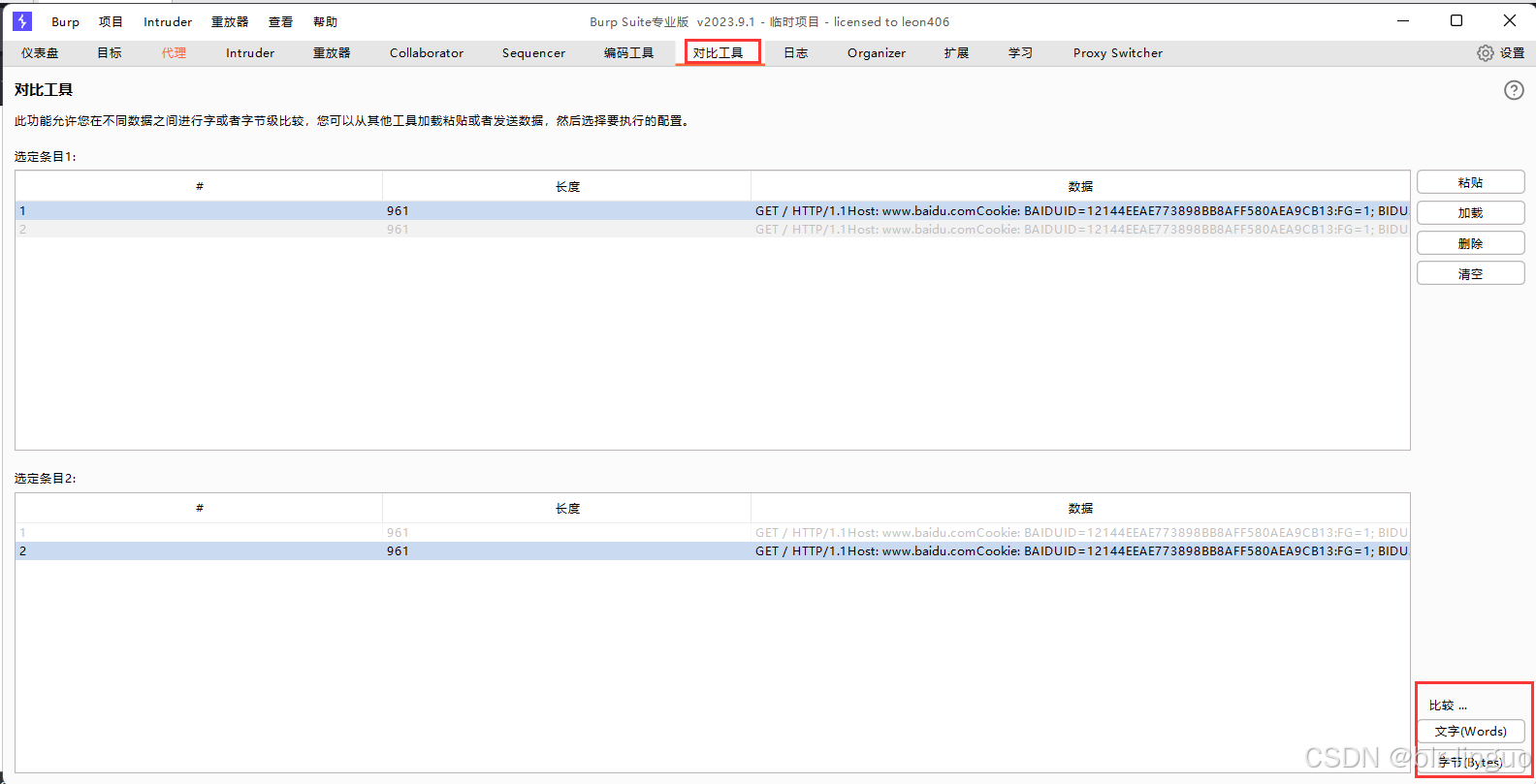
Task: Switch to the Sequencer tab
Action: [533, 53]
